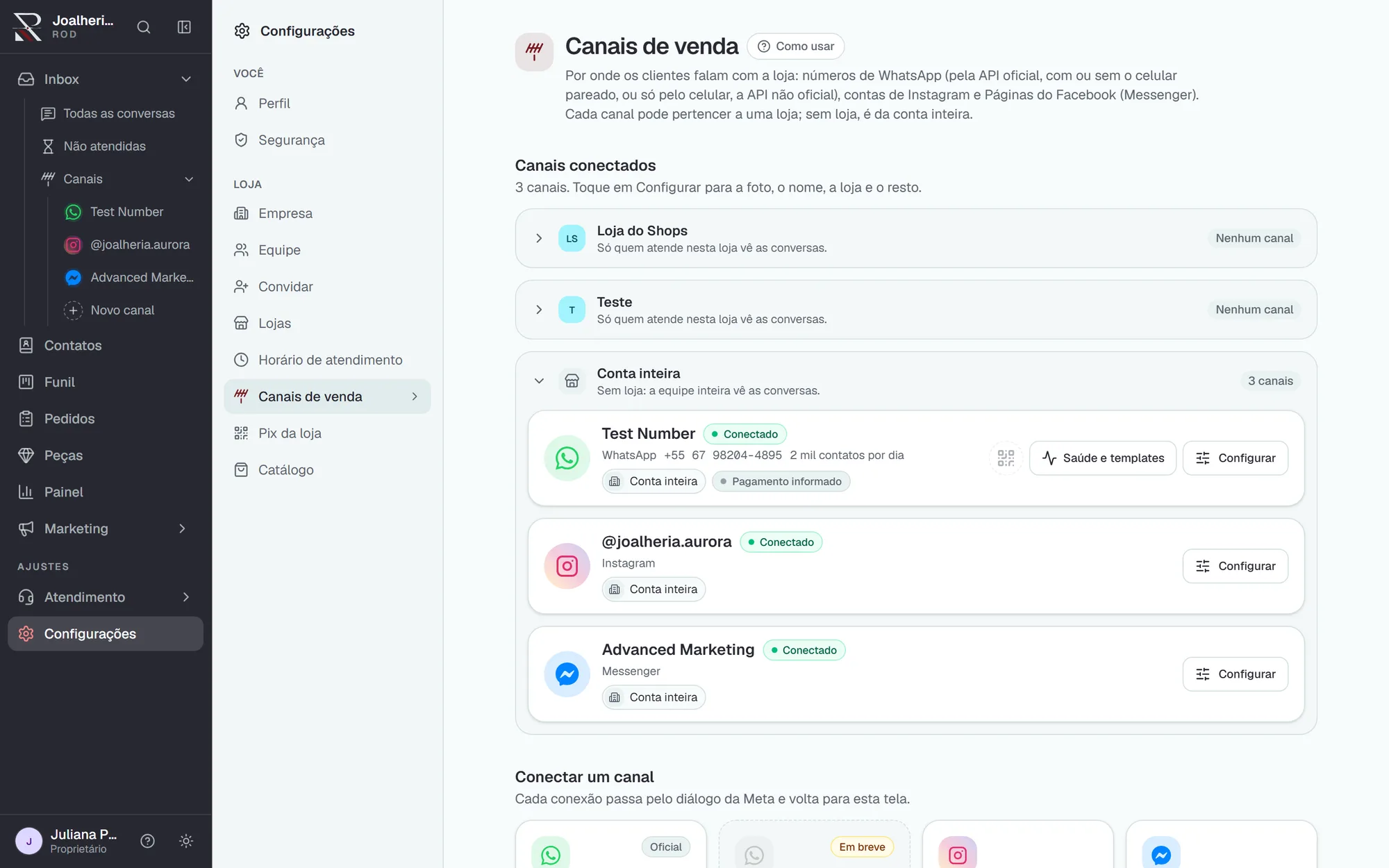This screenshot has height=868, width=1389.
Task: Expand the Loja do Shops group
Action: pos(539,238)
